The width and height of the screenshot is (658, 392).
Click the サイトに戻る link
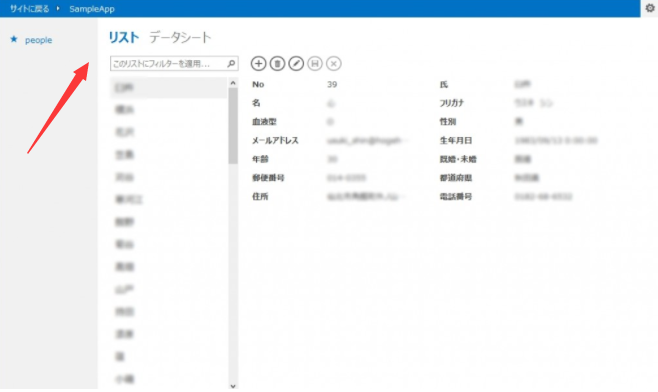[x=29, y=9]
